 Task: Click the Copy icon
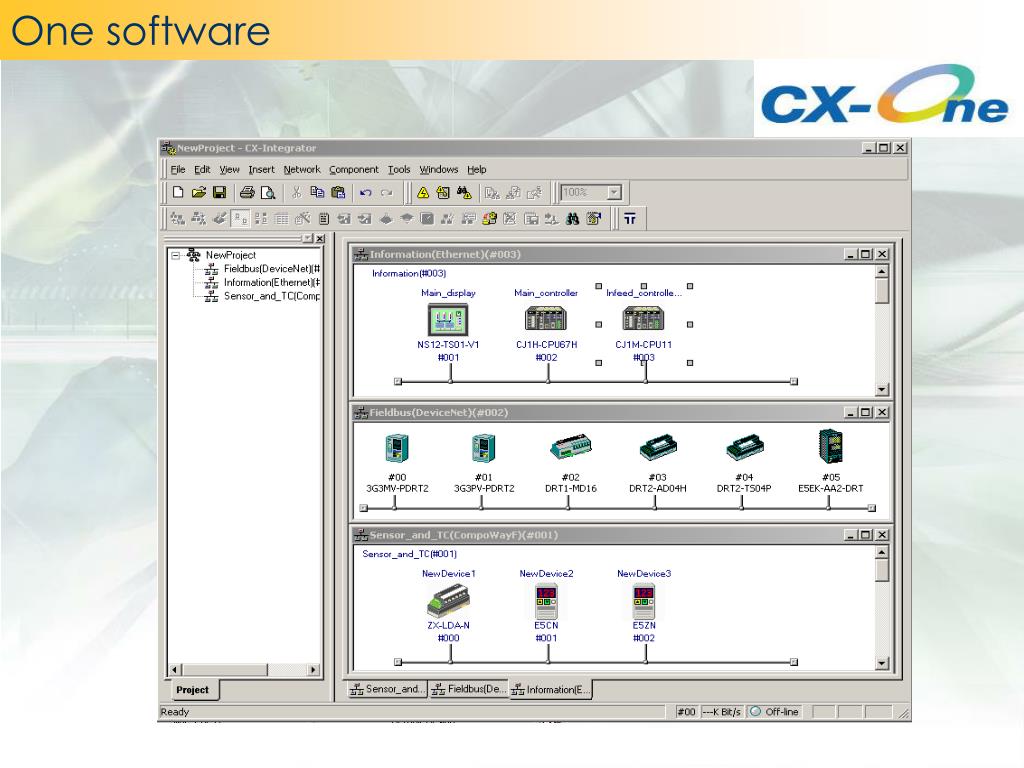317,192
